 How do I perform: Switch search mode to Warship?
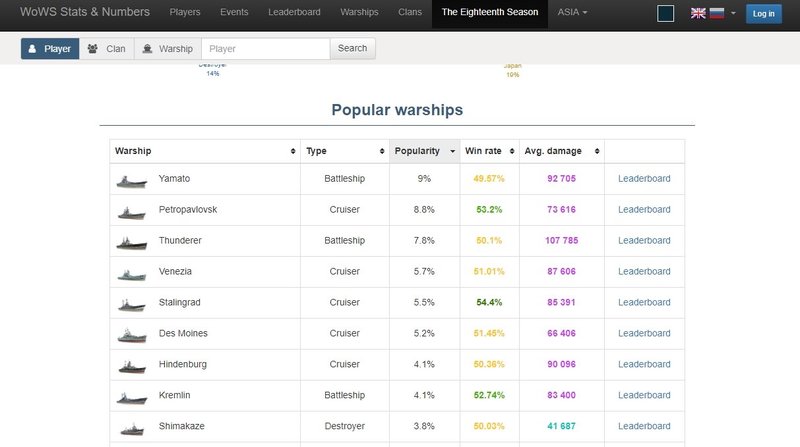pos(168,48)
